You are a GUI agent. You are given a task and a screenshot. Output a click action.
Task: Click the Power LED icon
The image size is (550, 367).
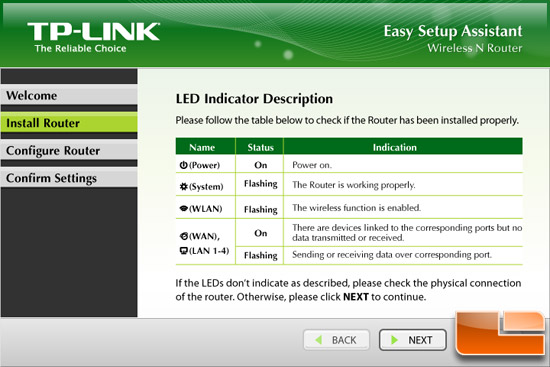(183, 165)
